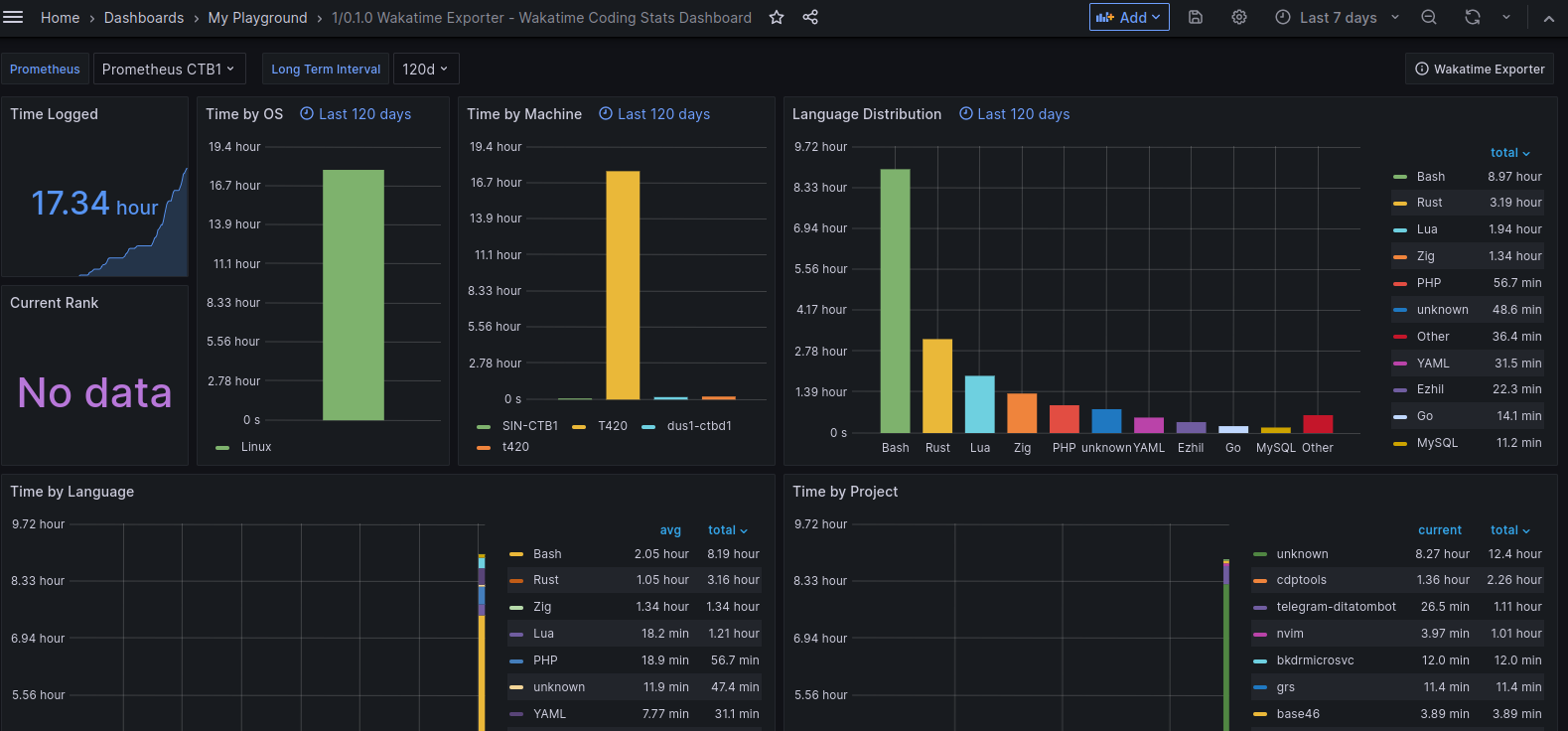Screen dimensions: 1568x731
Task: Click unknown legend entry in Language Distribution
Action: pyautogui.click(x=1442, y=310)
